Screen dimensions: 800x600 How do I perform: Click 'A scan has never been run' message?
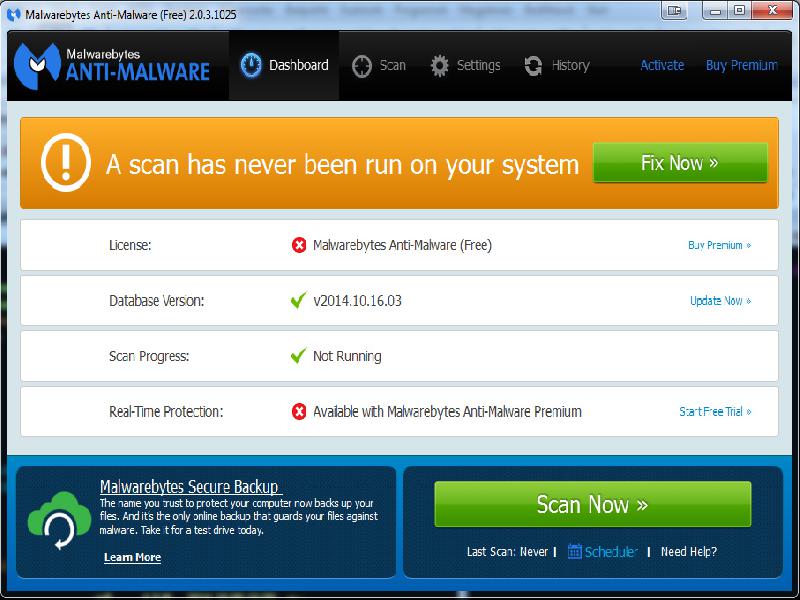(342, 165)
